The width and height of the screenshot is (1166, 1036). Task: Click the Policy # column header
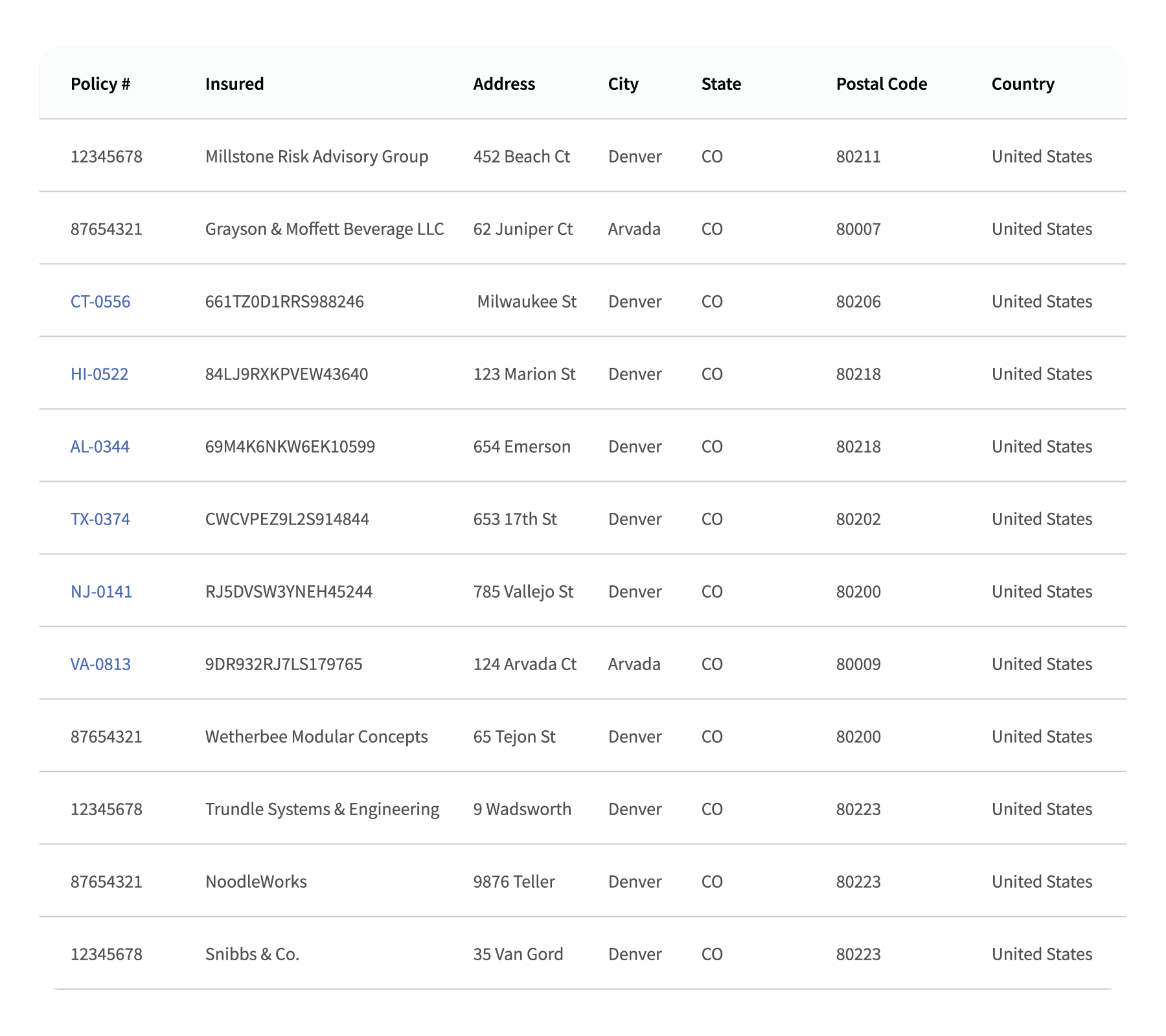point(100,84)
